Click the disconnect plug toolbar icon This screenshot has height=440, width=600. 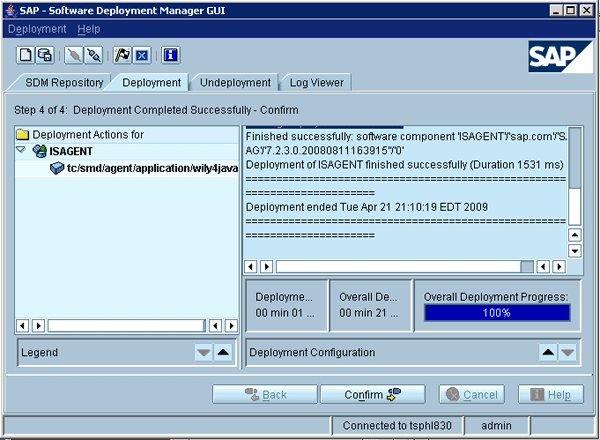pos(93,55)
